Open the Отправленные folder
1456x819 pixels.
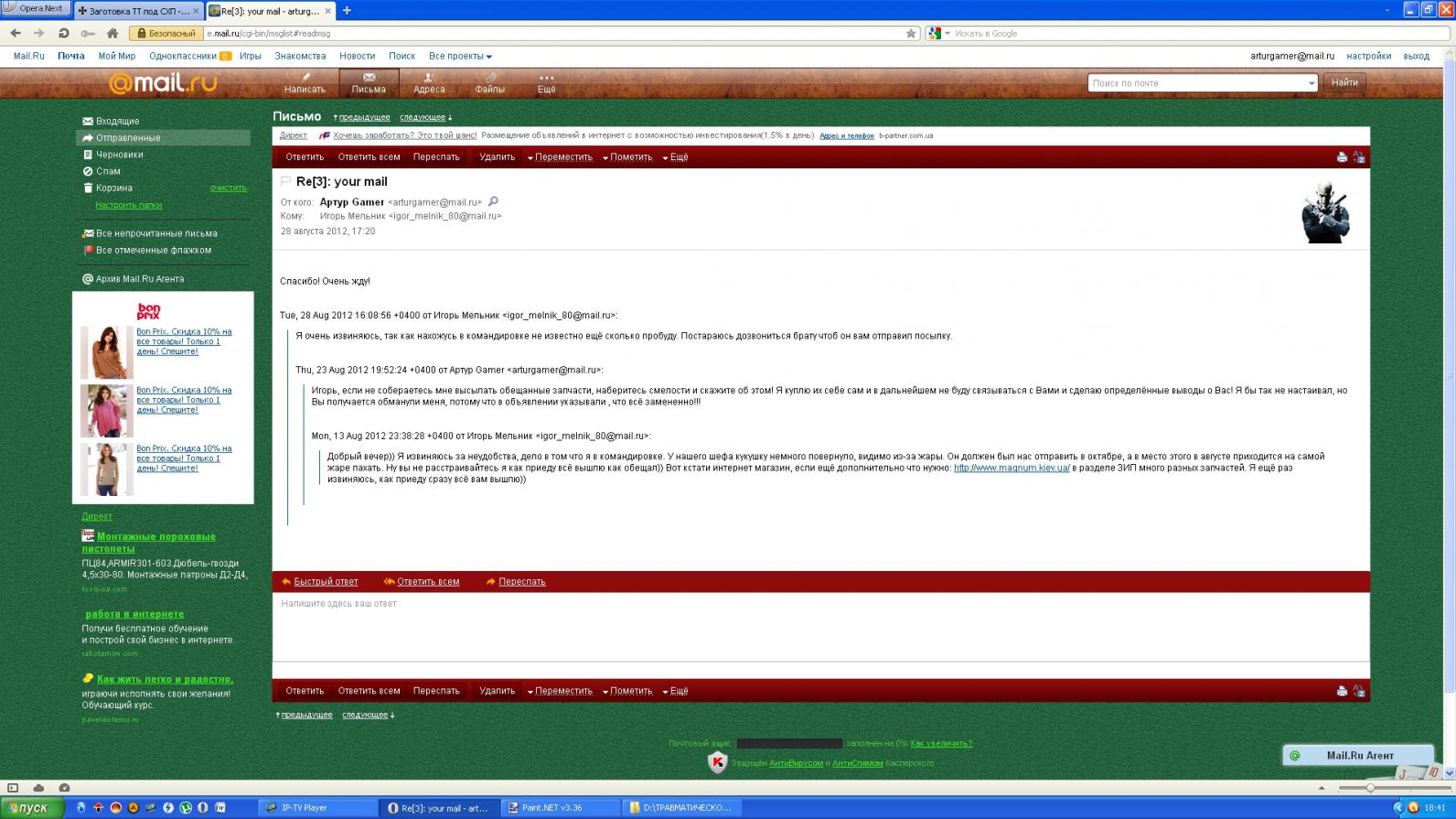(x=163, y=138)
